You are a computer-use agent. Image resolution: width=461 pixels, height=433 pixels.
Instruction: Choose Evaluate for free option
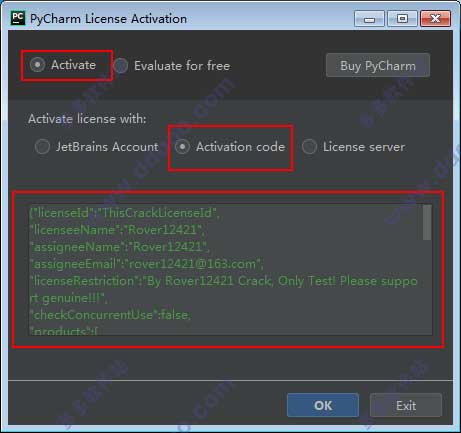click(121, 66)
